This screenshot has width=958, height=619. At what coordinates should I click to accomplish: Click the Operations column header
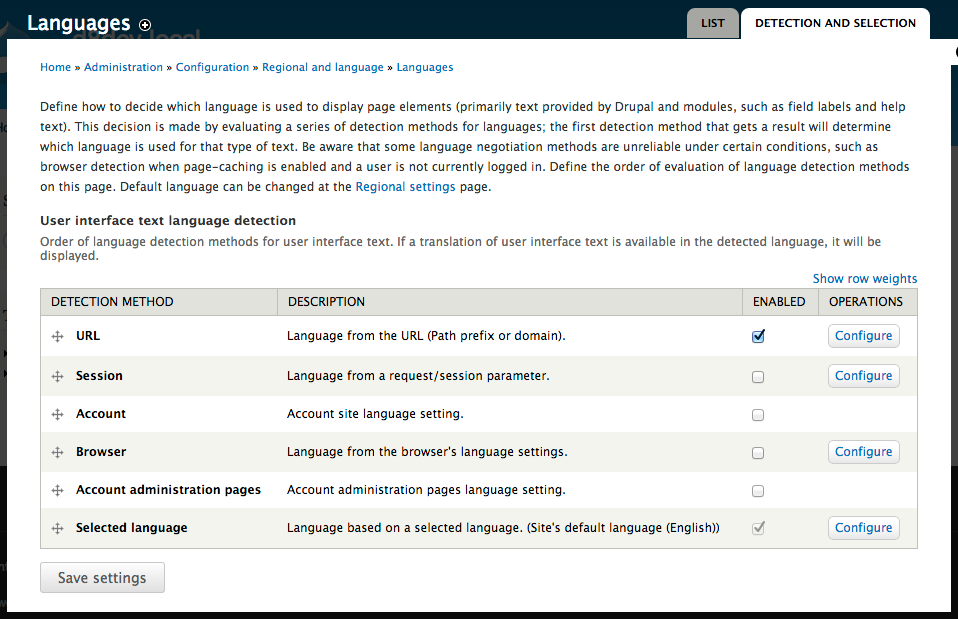point(866,302)
